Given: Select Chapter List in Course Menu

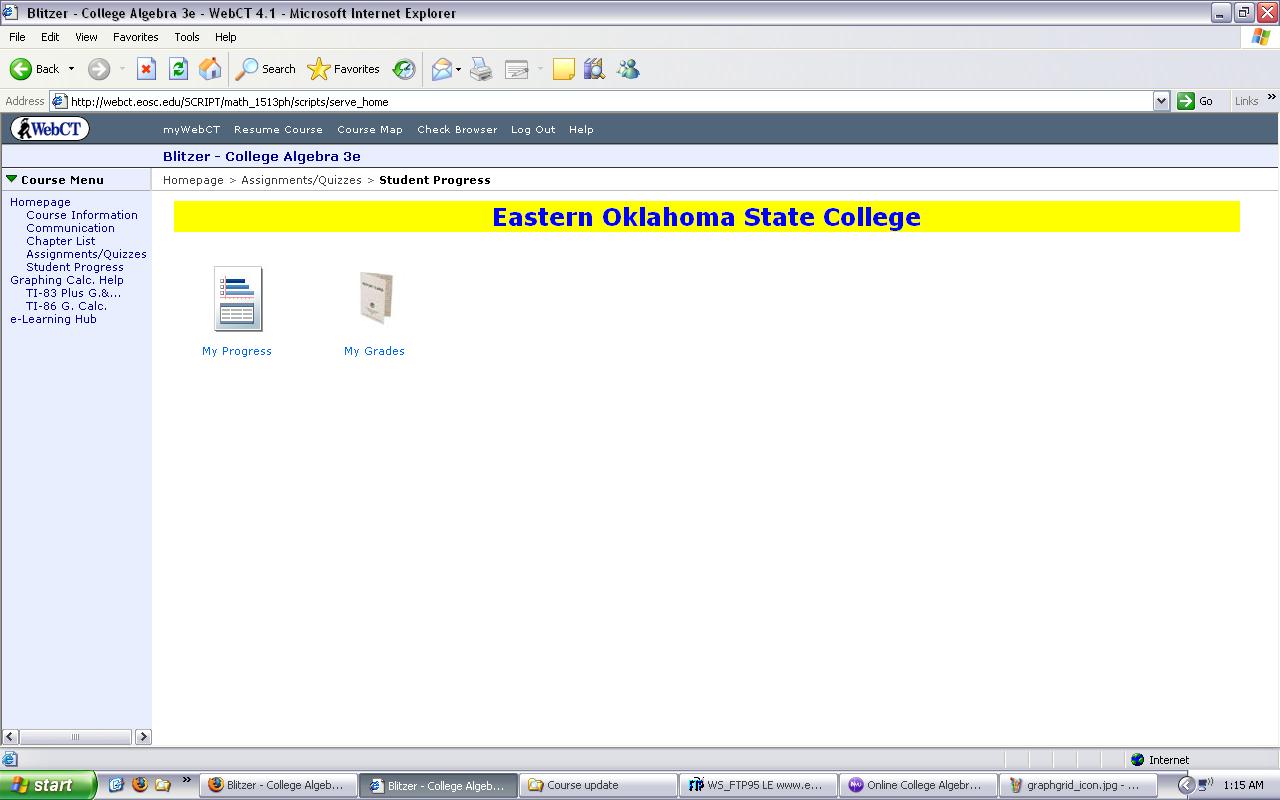Looking at the screenshot, I should click(61, 241).
